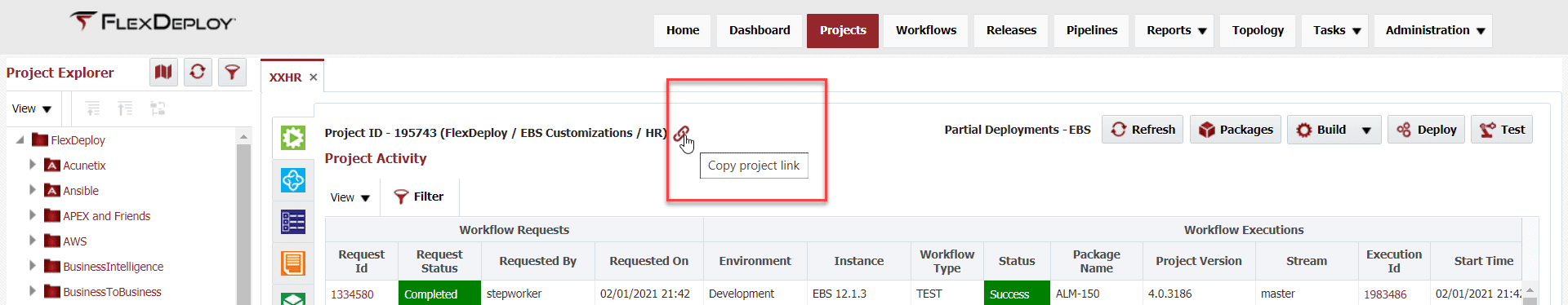Screen dimensions: 1568x305
Task: Refresh the Project Explorer tree
Action: [198, 72]
